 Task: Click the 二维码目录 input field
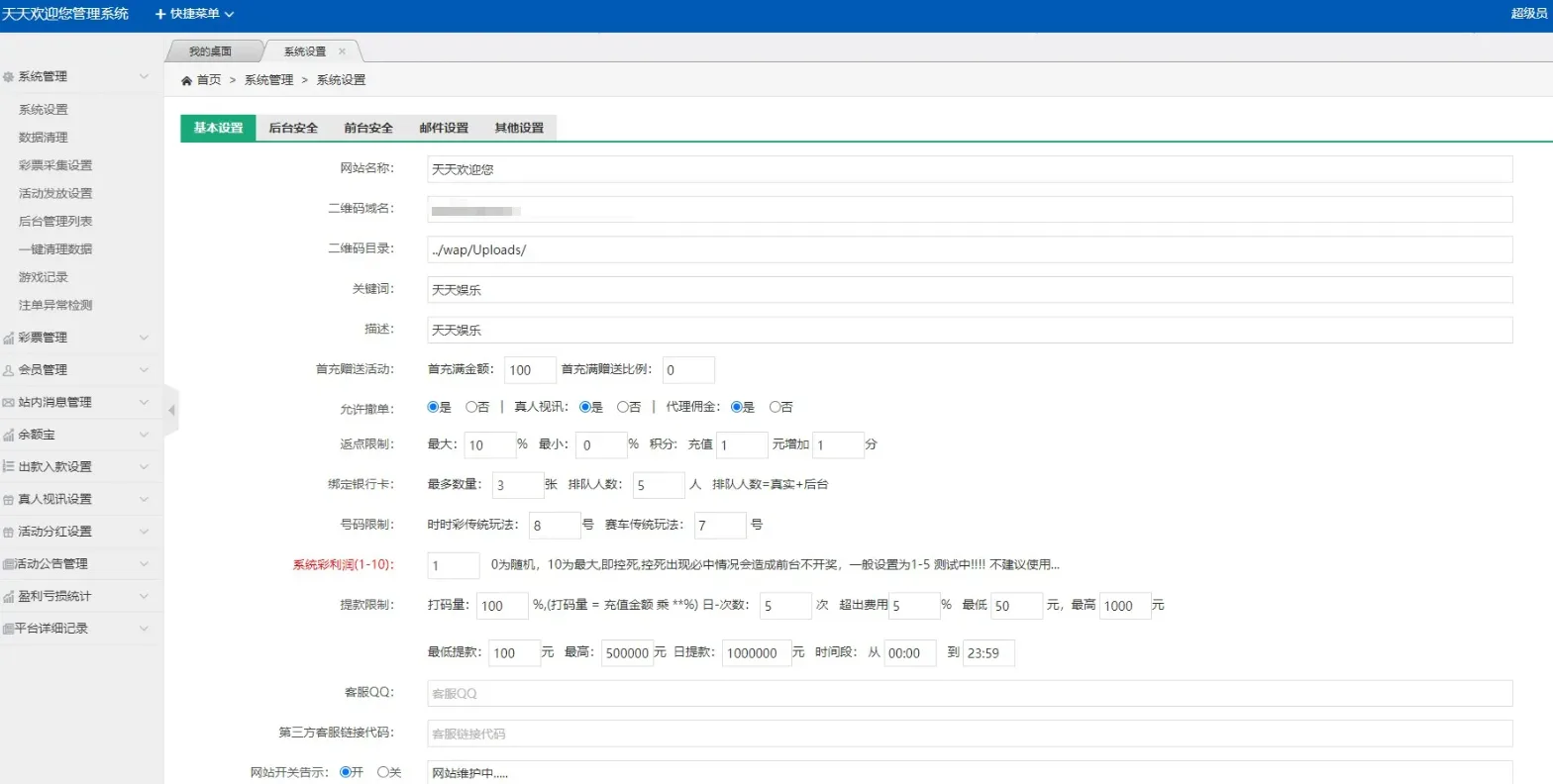click(970, 249)
